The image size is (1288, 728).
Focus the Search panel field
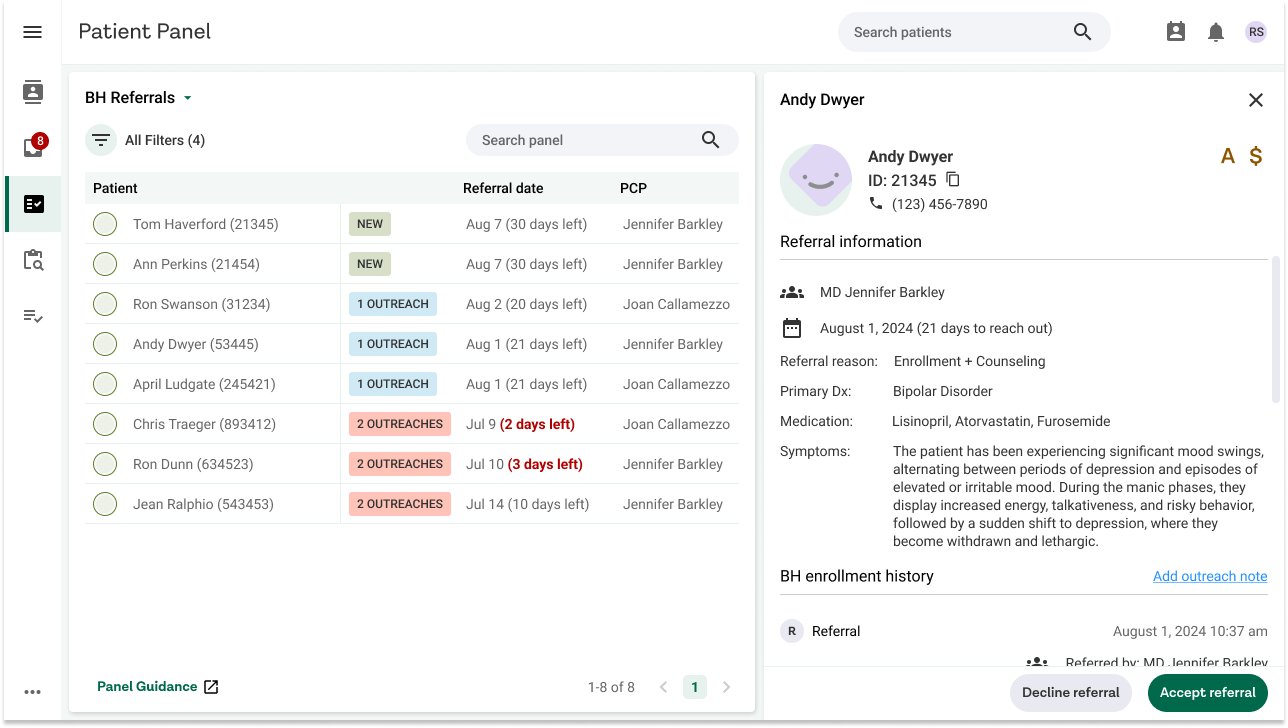(602, 140)
